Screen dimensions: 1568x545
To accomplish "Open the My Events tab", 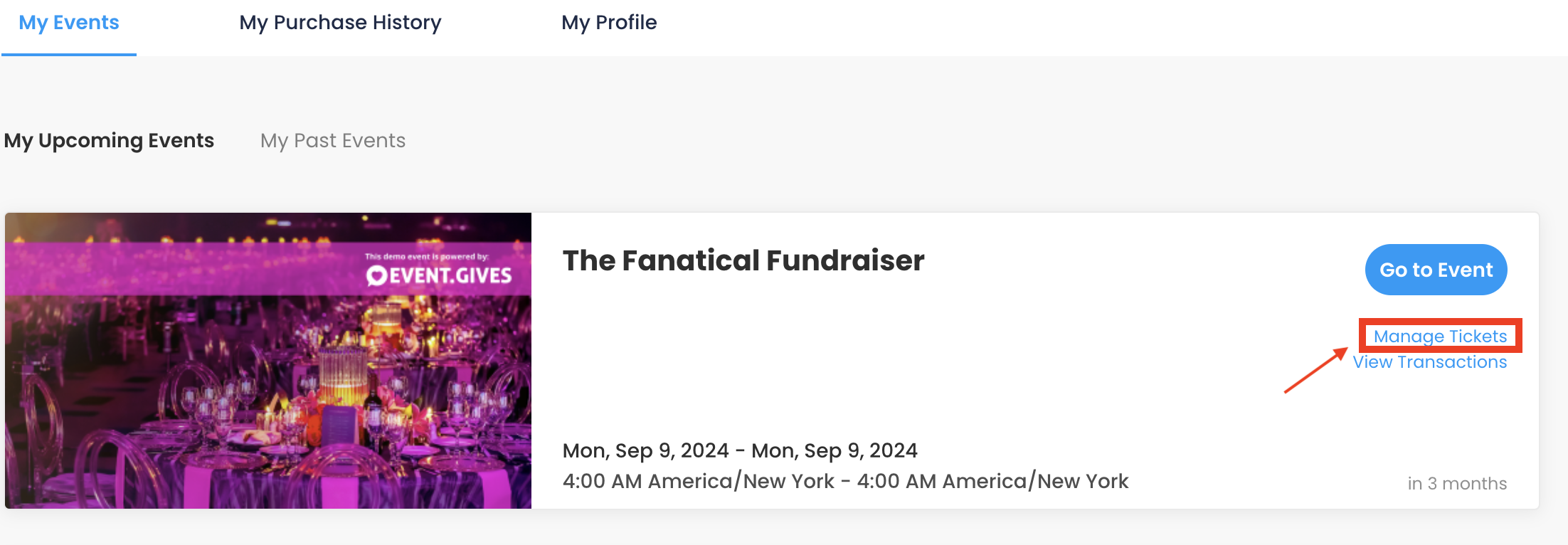I will point(69,23).
